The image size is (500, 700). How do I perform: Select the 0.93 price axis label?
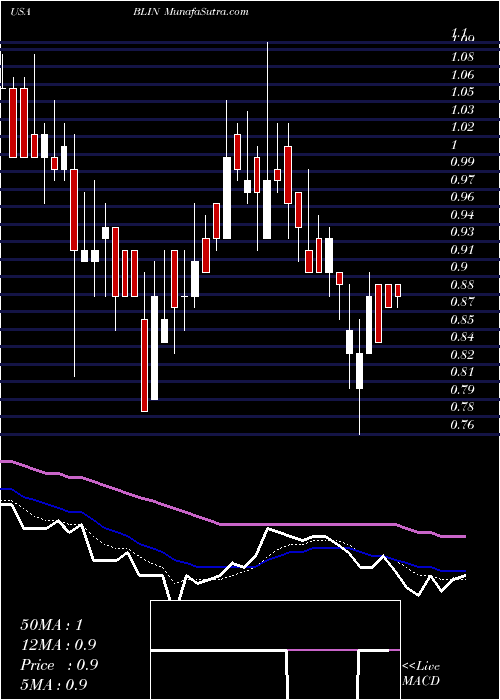(x=462, y=232)
